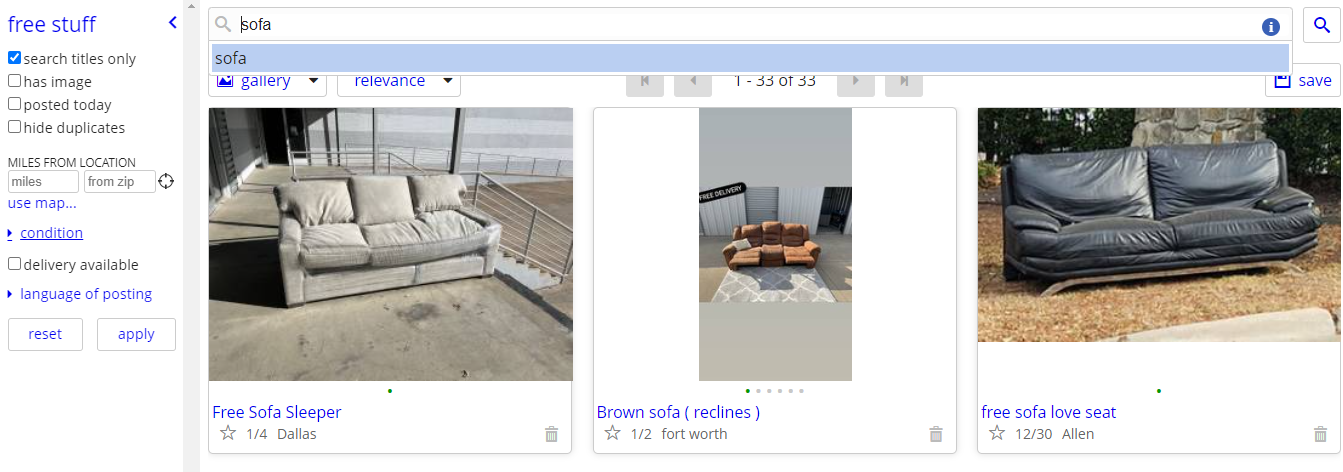Click the apply filters button

pos(136,334)
